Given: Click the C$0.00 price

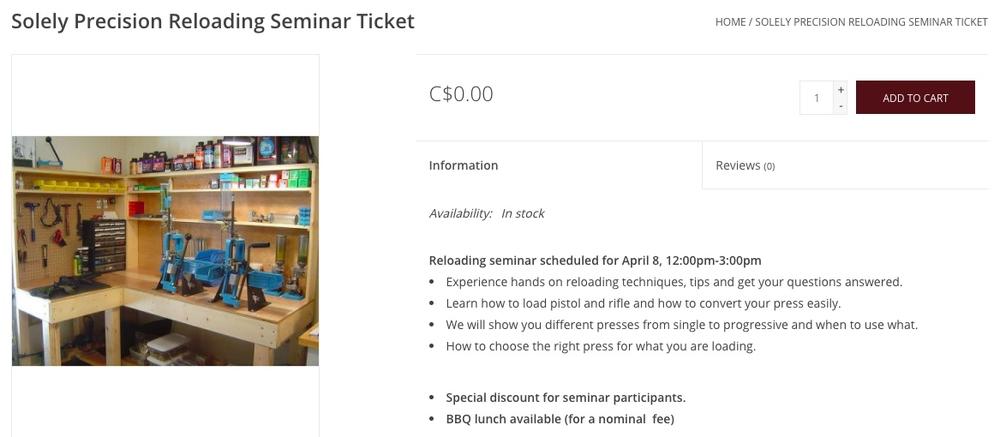Looking at the screenshot, I should 461,94.
